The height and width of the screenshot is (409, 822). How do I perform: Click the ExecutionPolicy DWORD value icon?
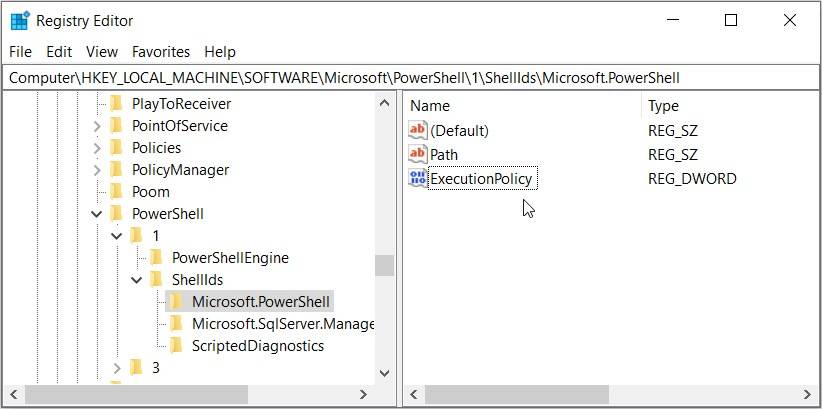[417, 179]
